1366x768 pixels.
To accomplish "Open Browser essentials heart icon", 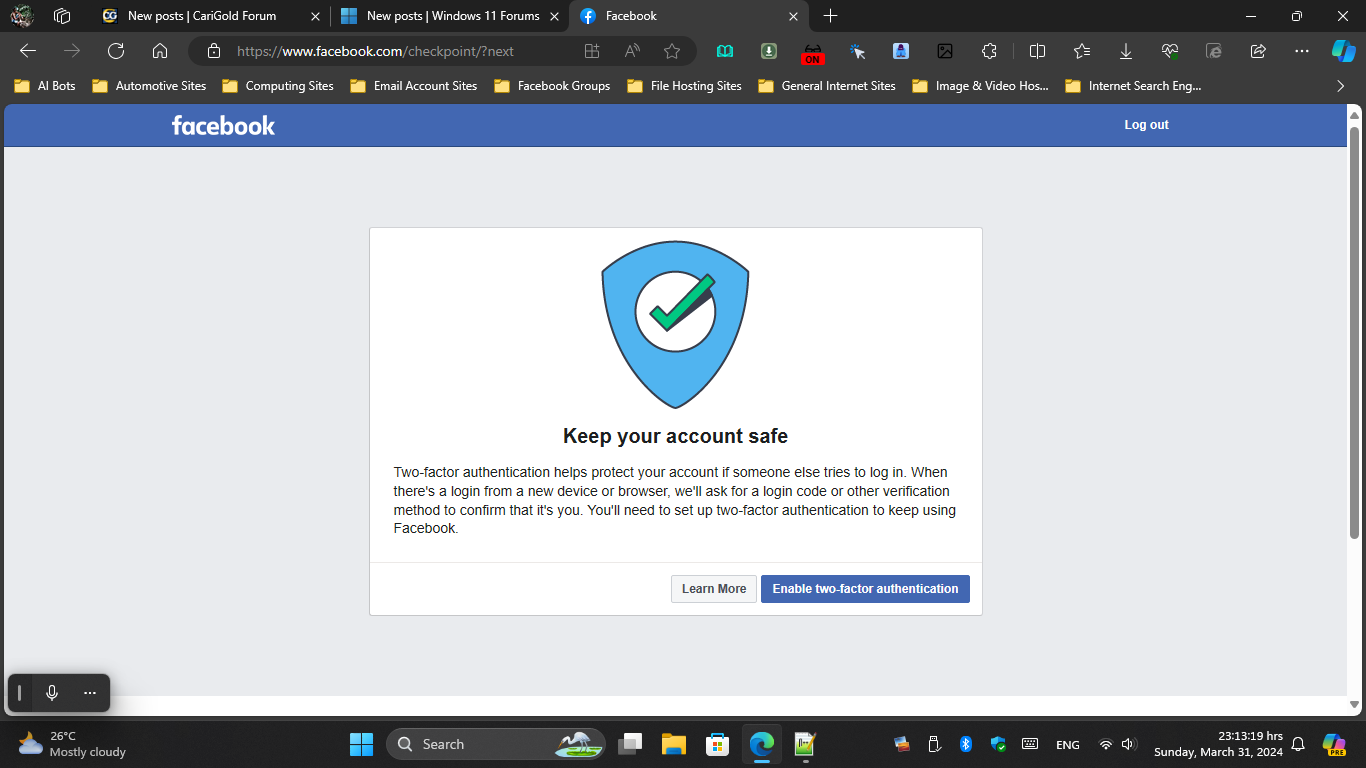I will (1170, 51).
